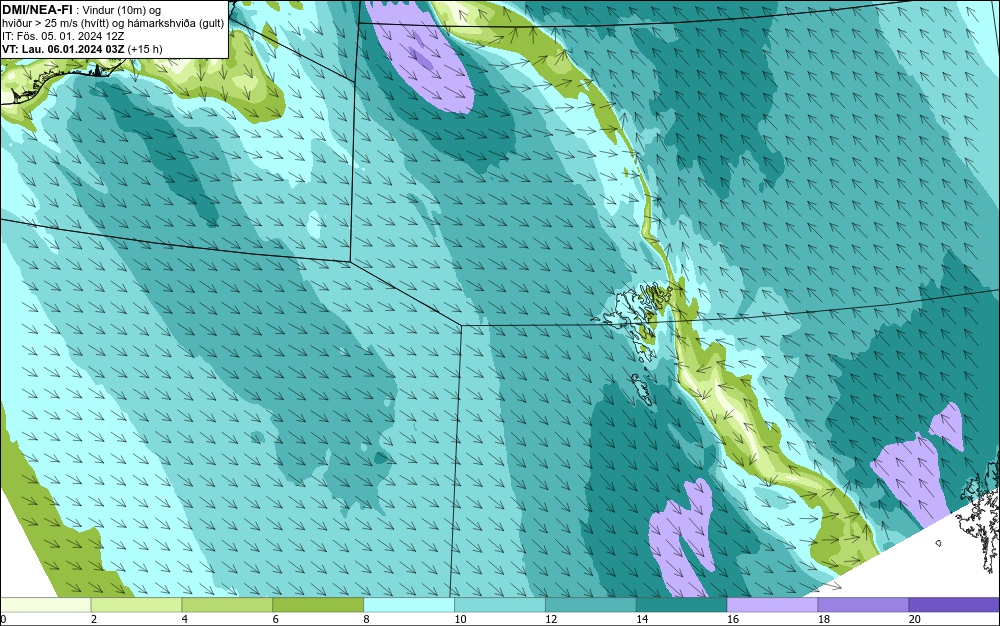The width and height of the screenshot is (1000, 626).
Task: Click the 4–6 m/s legend color swatch
Action: coord(227,604)
